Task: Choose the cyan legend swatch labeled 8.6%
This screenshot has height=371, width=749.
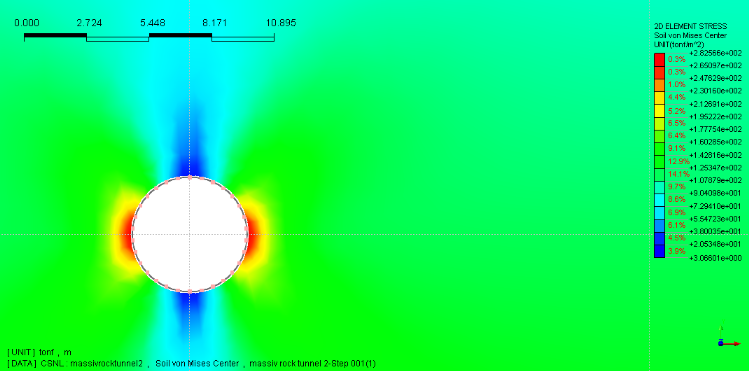Action: tap(659, 200)
